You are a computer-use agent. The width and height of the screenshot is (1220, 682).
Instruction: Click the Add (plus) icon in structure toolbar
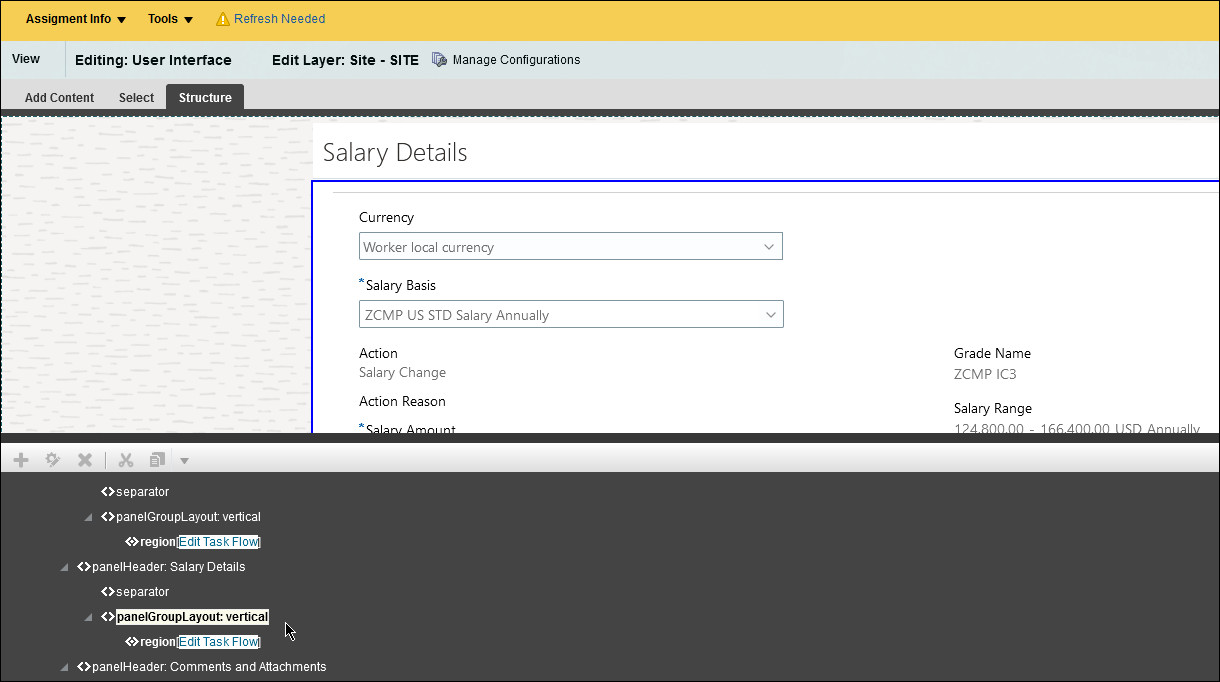(21, 460)
